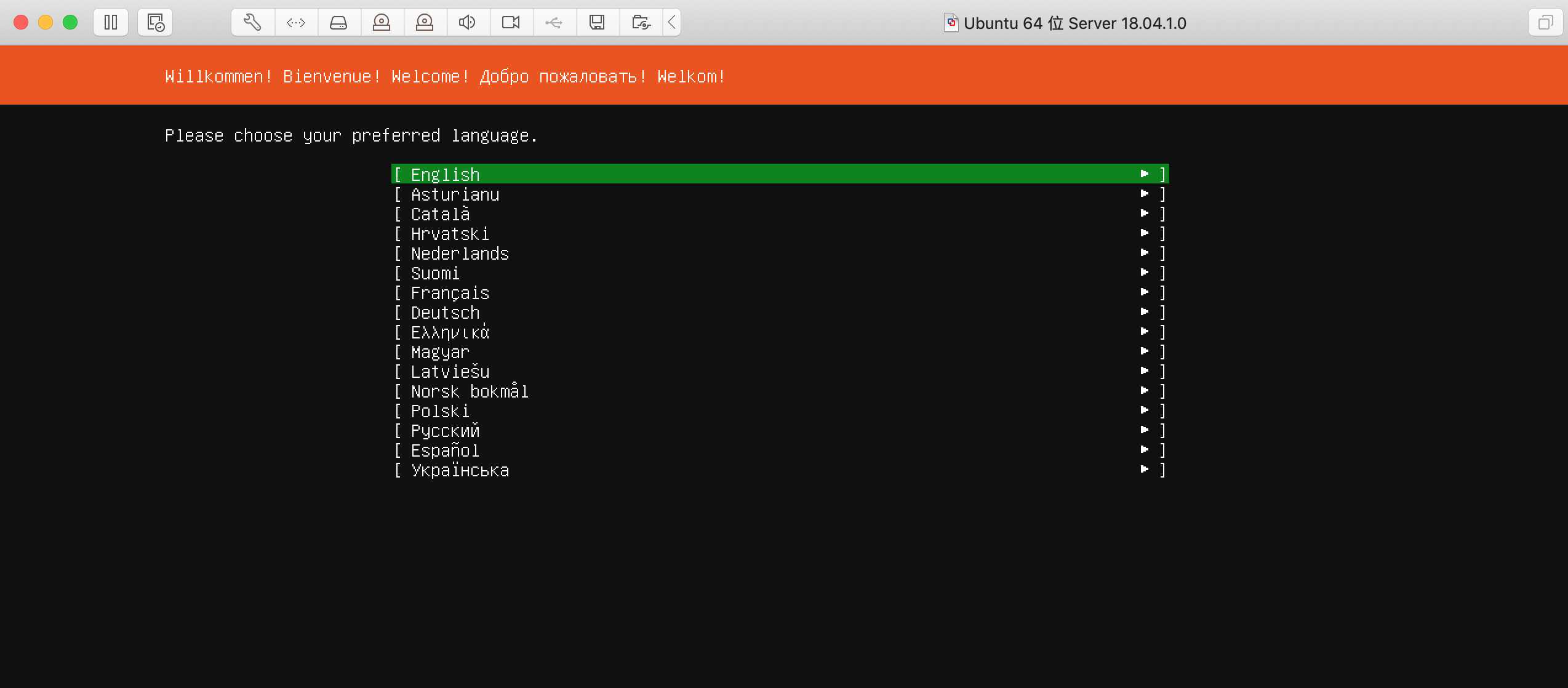Image resolution: width=1568 pixels, height=688 pixels.
Task: Click the Ubuntu 64 位 Server window title
Action: [x=1074, y=23]
